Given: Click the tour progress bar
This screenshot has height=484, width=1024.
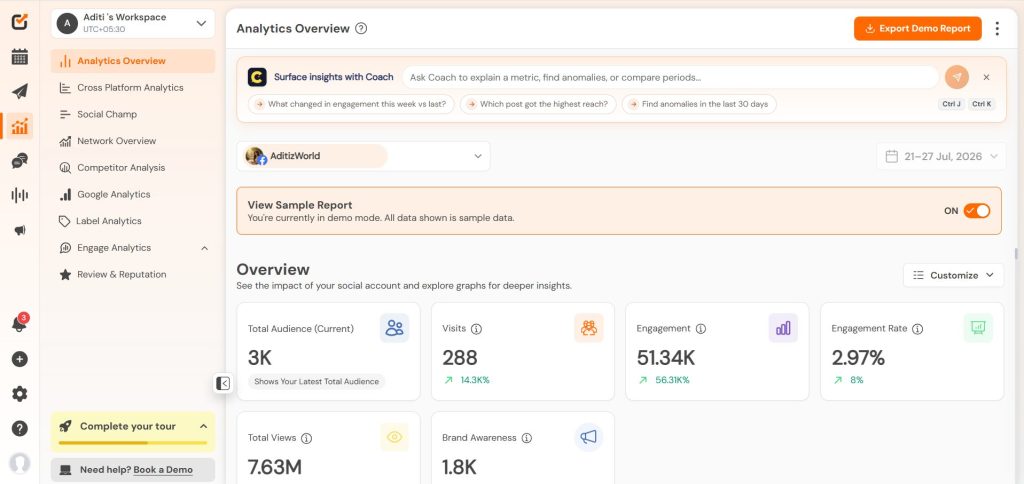Looking at the screenshot, I should [133, 443].
